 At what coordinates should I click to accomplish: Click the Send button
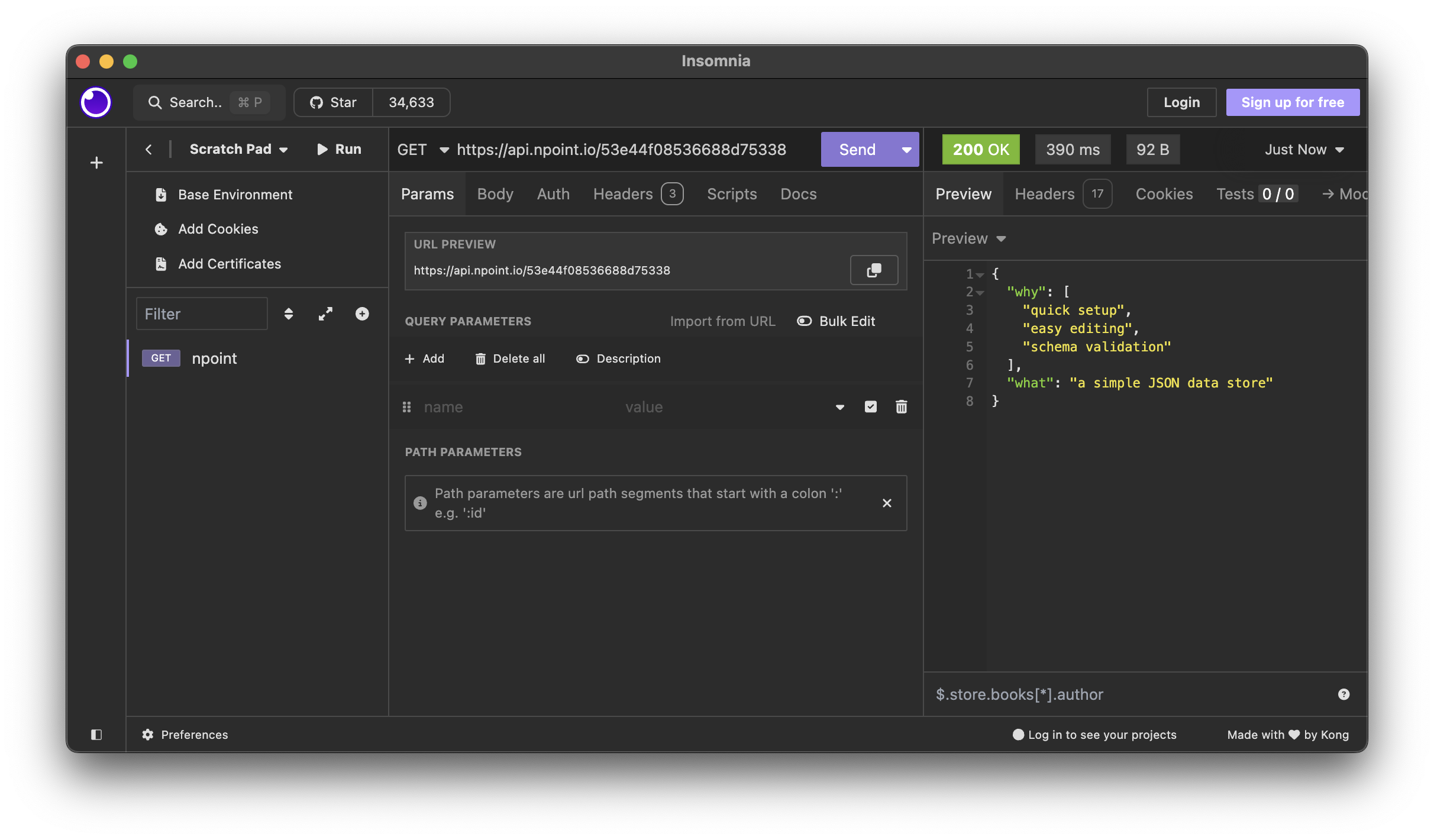[857, 150]
